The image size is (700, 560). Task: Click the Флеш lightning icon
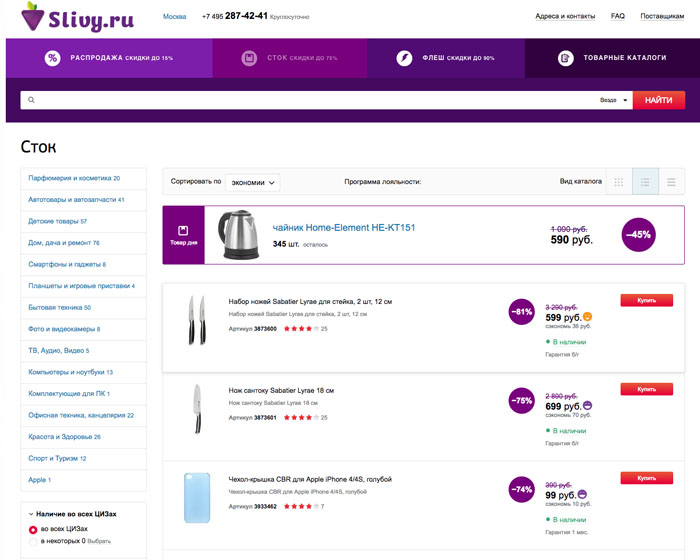404,58
